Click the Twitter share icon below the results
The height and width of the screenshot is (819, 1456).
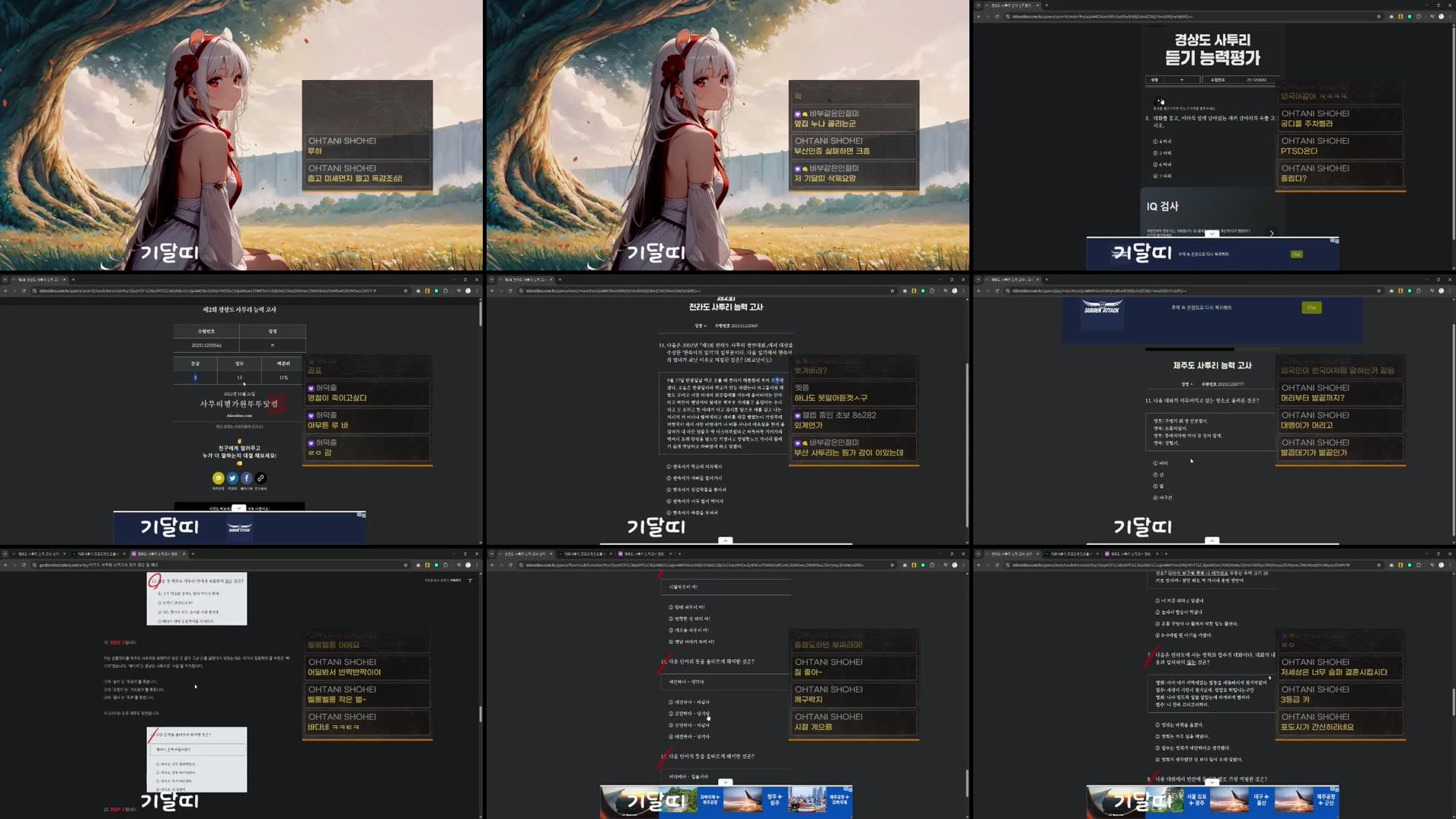click(232, 478)
